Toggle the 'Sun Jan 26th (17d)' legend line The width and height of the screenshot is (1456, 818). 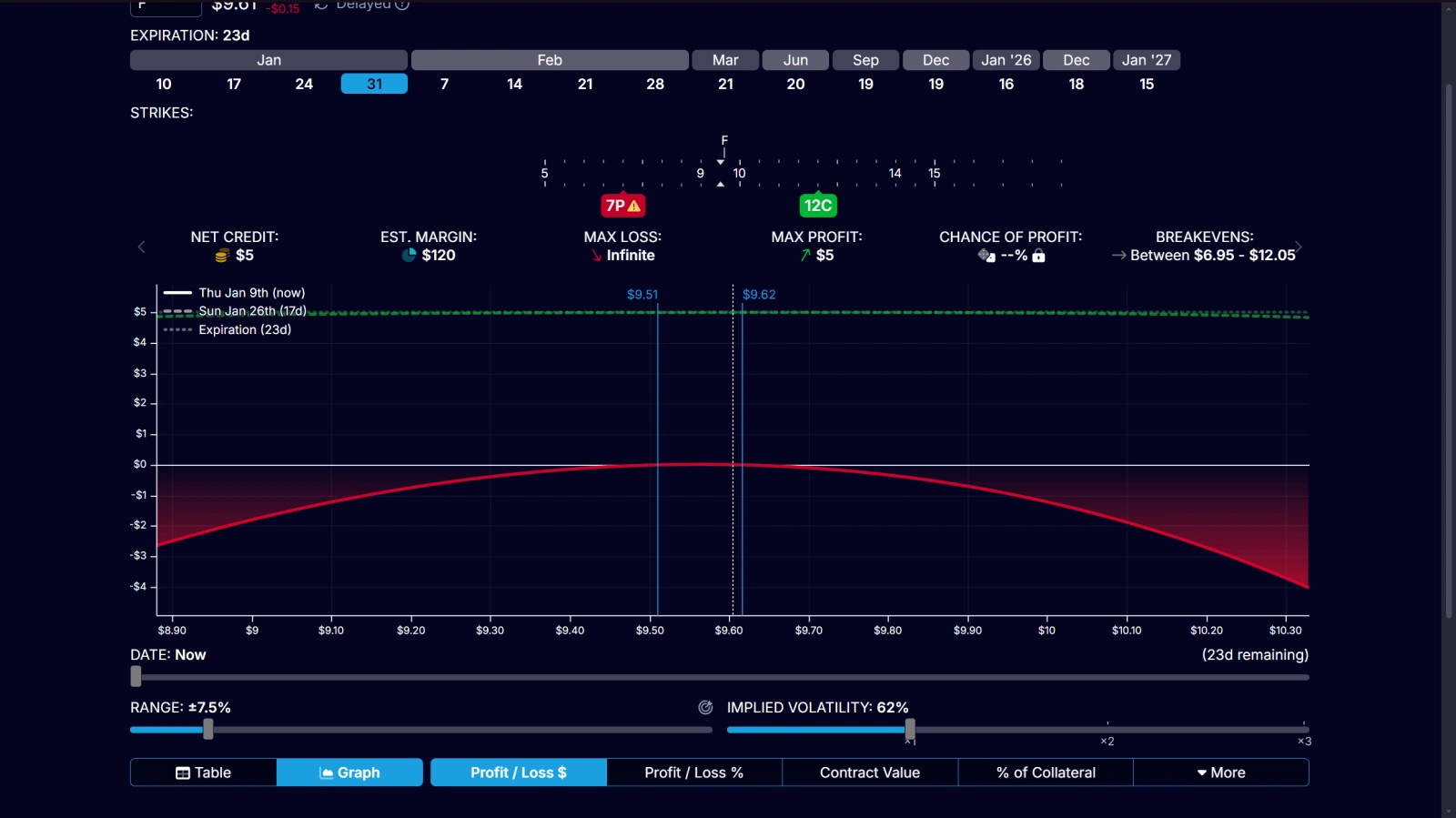235,311
